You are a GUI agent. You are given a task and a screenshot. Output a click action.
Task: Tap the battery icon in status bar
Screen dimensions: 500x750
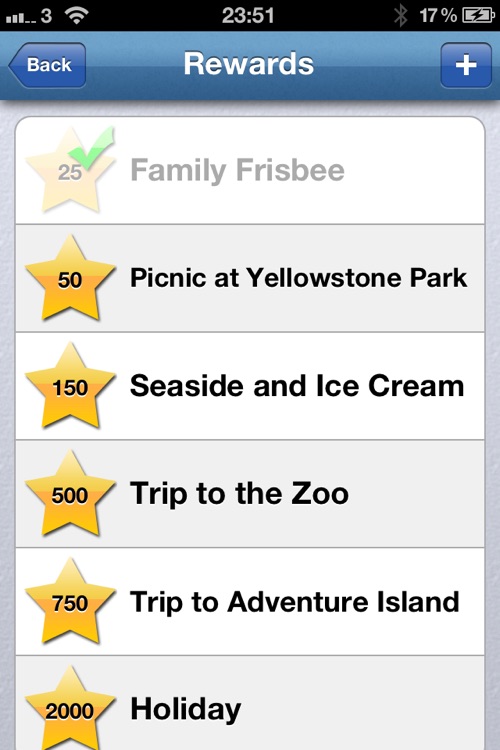tap(478, 16)
